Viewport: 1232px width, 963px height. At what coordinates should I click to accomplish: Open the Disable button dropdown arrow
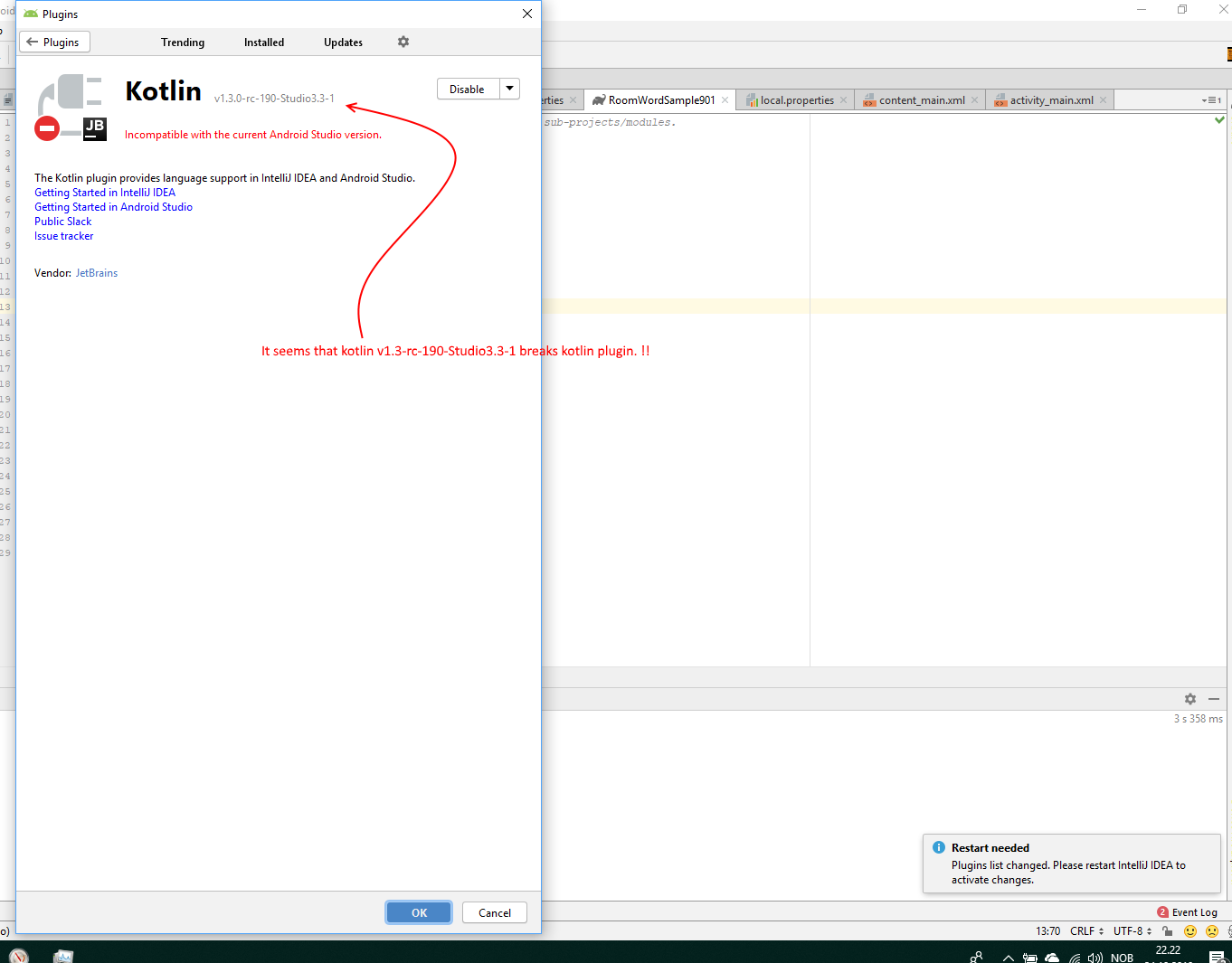pyautogui.click(x=510, y=89)
